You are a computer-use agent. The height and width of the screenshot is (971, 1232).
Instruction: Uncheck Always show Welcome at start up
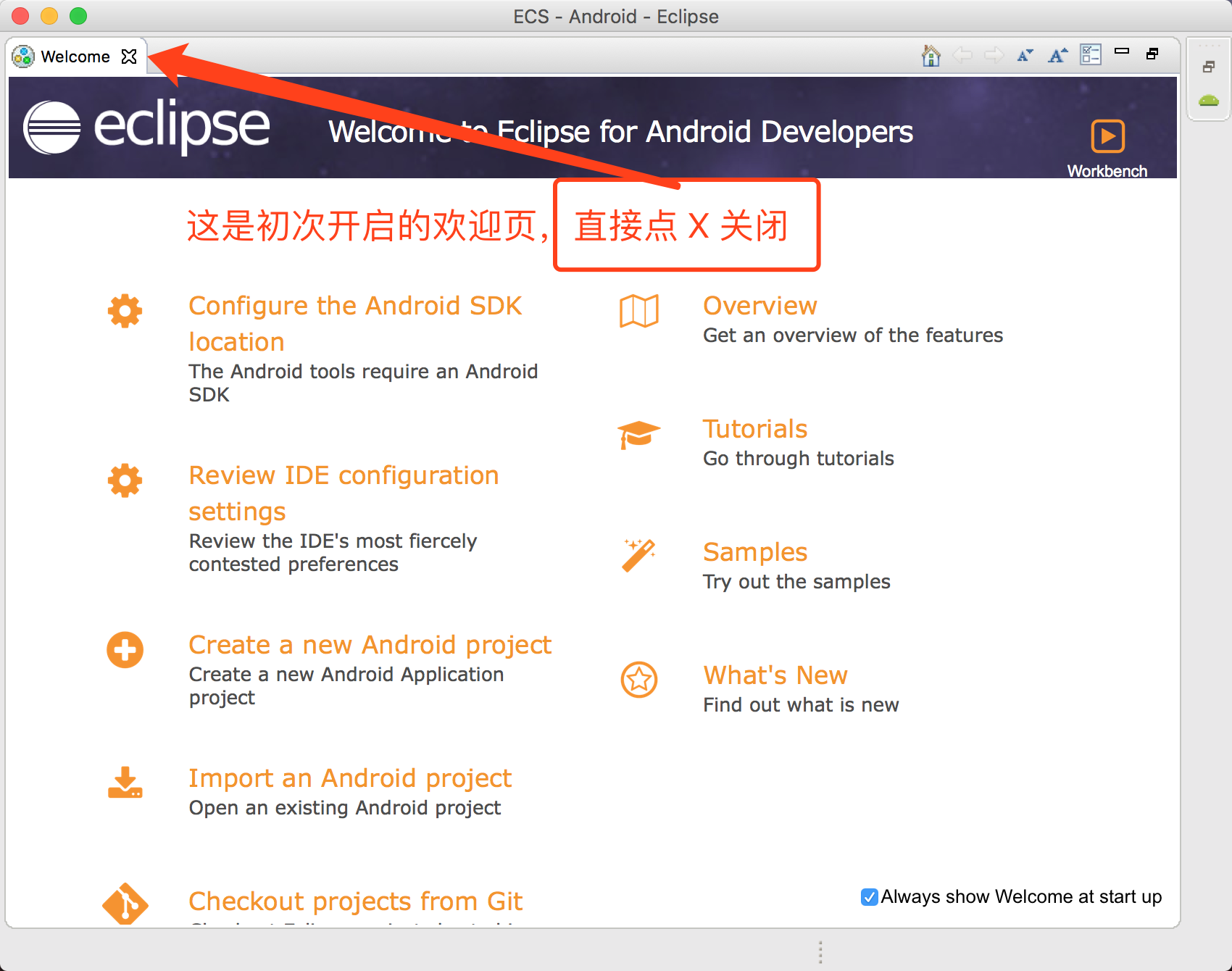(870, 897)
